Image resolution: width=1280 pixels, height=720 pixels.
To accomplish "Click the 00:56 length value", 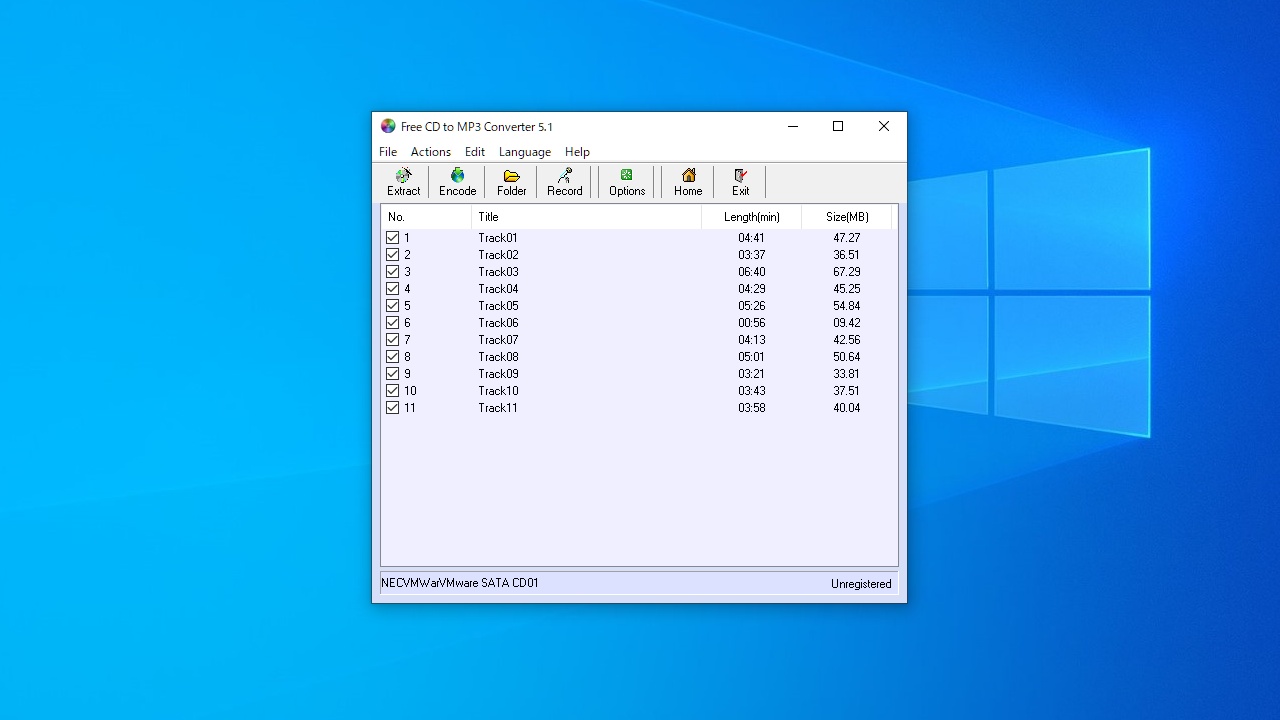I will pyautogui.click(x=751, y=323).
